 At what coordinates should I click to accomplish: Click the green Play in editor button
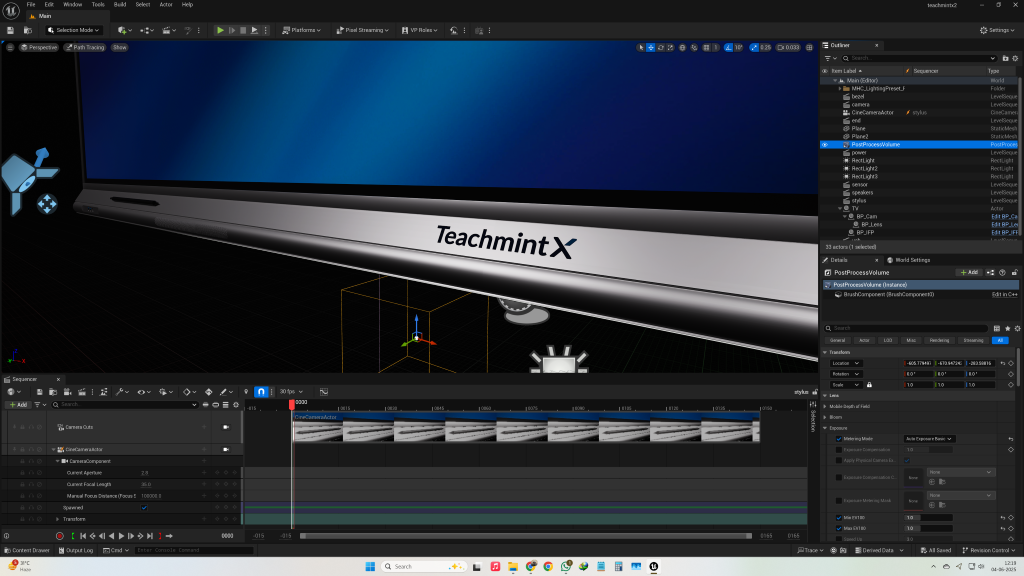[220, 30]
